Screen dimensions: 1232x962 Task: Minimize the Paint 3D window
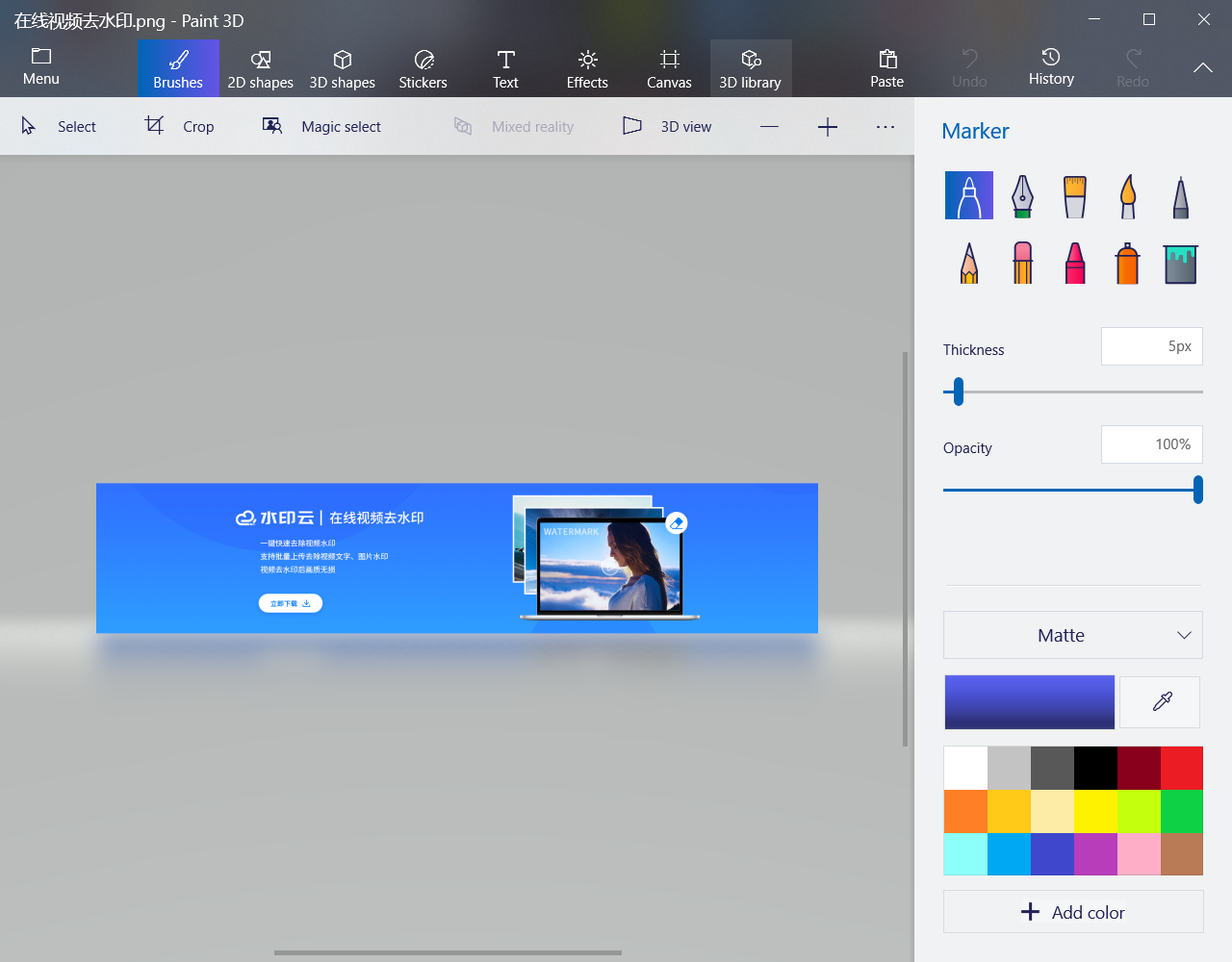pos(1094,19)
